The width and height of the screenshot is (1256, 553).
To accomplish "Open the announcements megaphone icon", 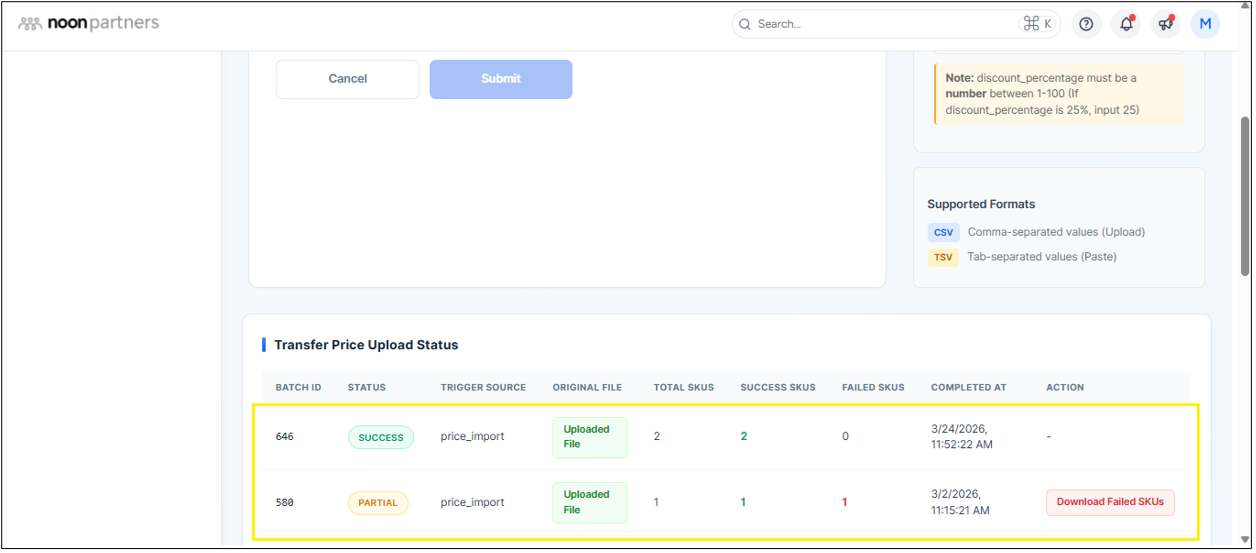I will pyautogui.click(x=1165, y=24).
